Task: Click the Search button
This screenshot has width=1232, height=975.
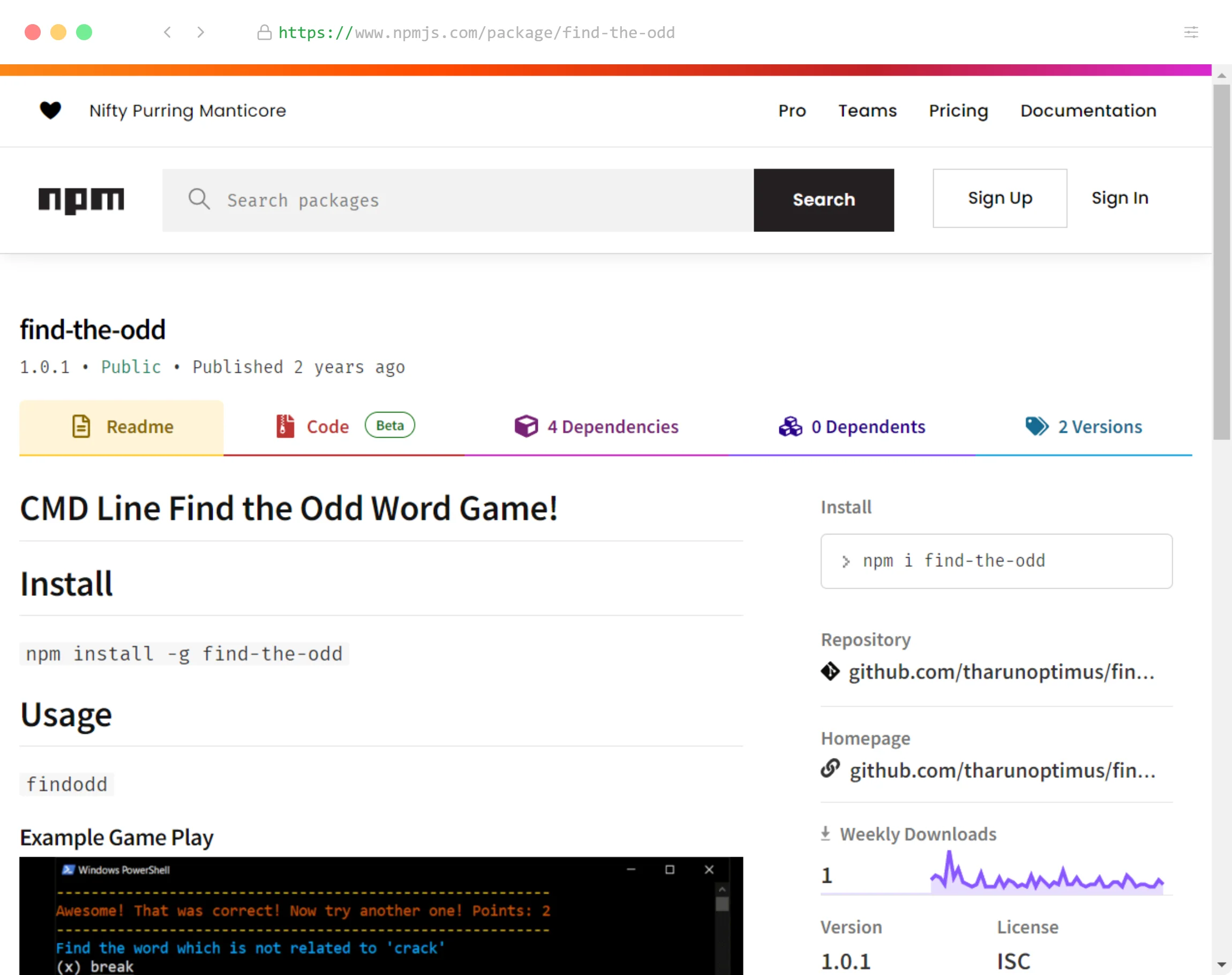Action: pyautogui.click(x=824, y=200)
